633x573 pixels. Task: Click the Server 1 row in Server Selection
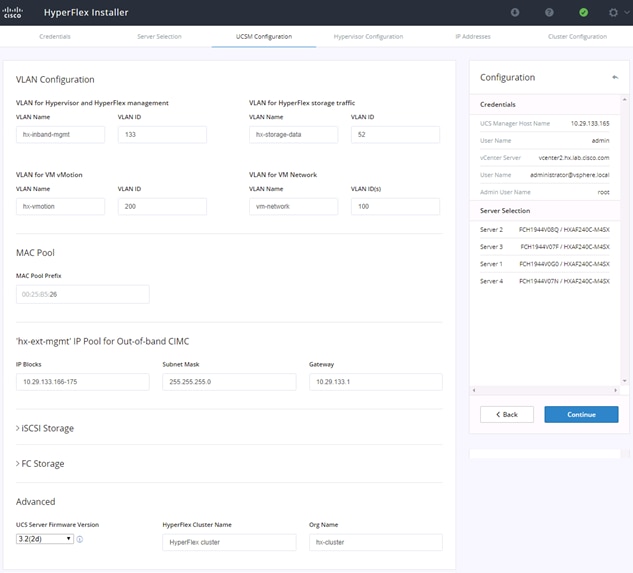point(545,264)
